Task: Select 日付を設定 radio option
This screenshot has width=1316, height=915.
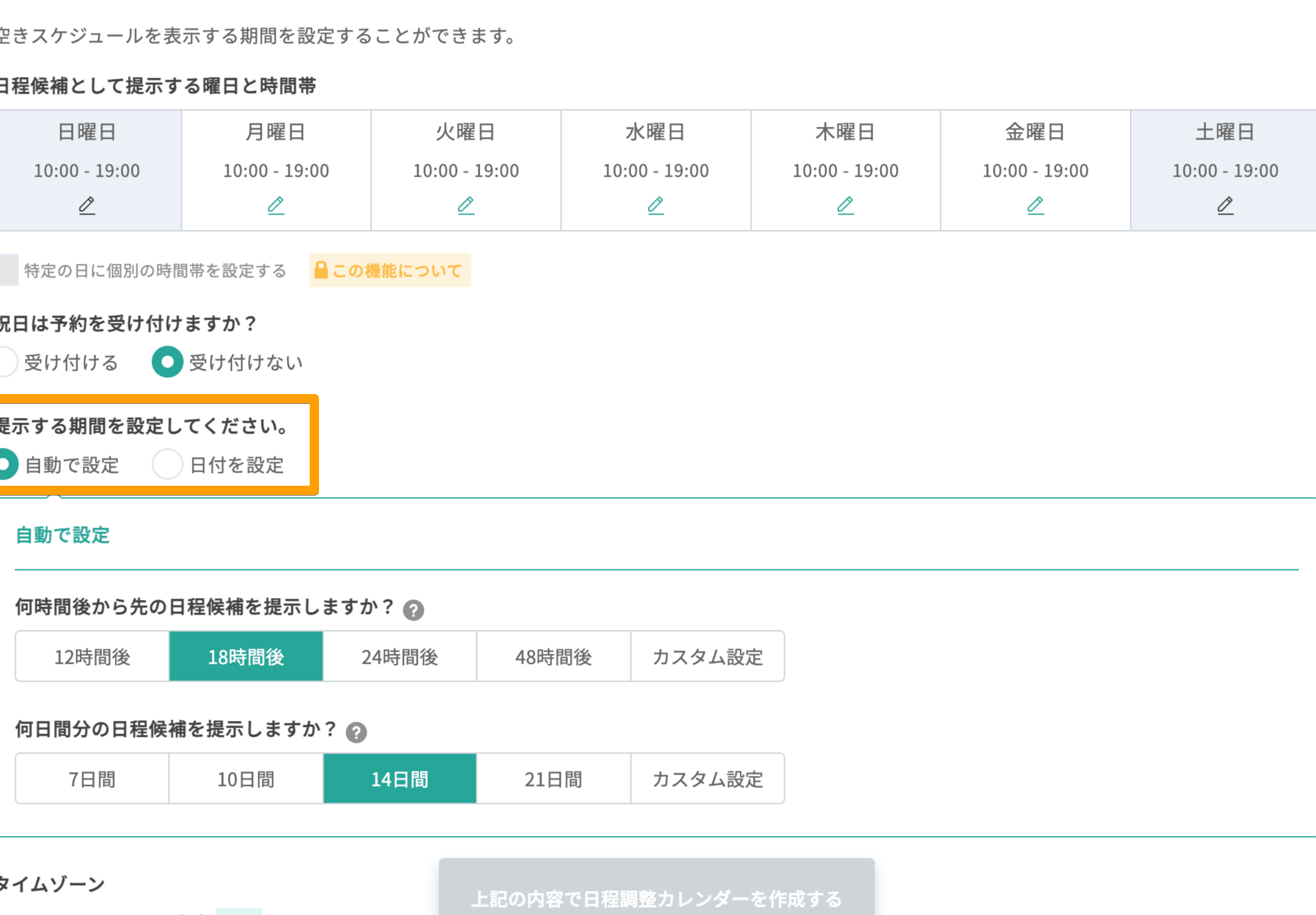Action: pos(167,464)
